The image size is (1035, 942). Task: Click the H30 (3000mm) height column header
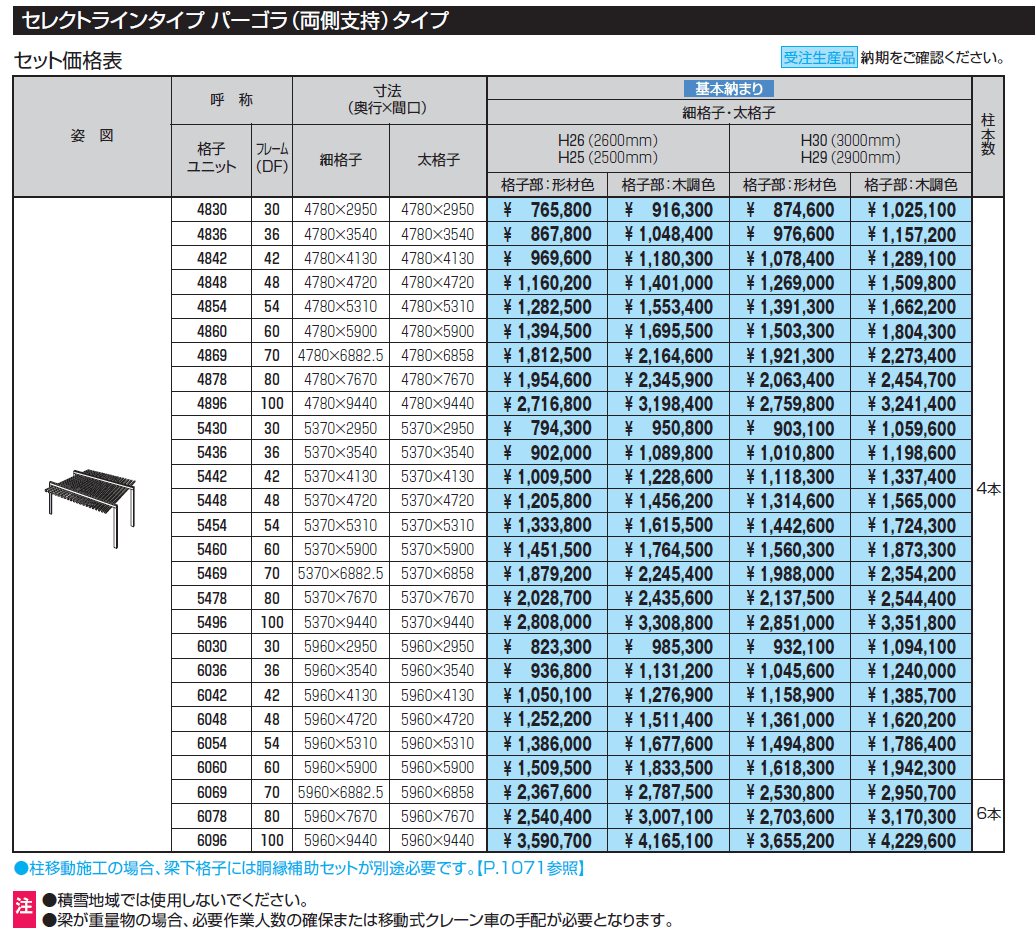point(850,148)
